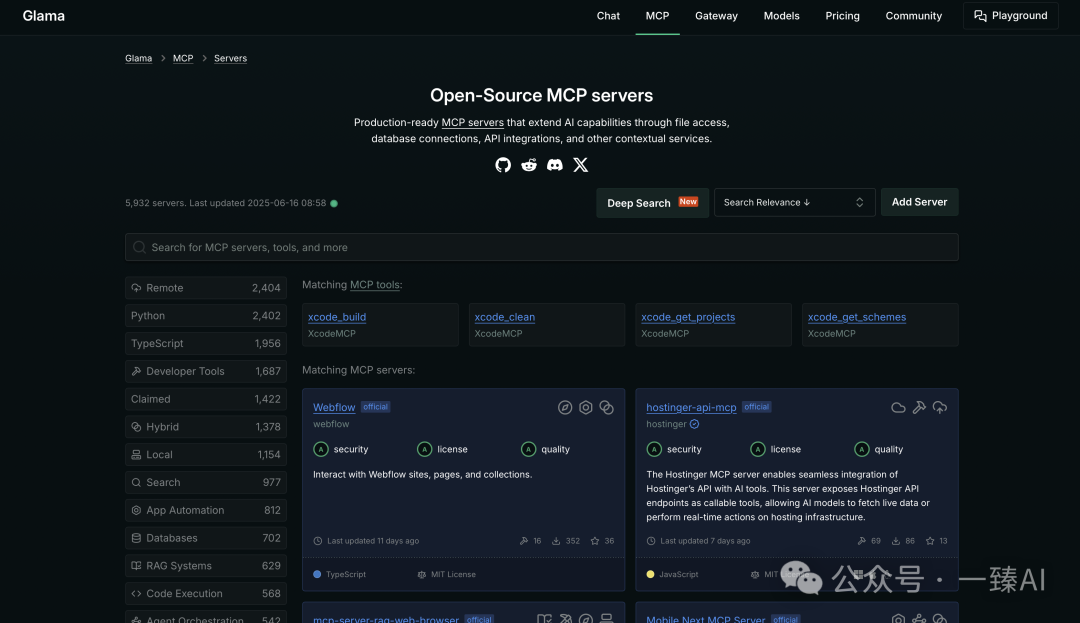
Task: Click the cloud-upload icon on hostinger-api-mcp card
Action: (939, 408)
